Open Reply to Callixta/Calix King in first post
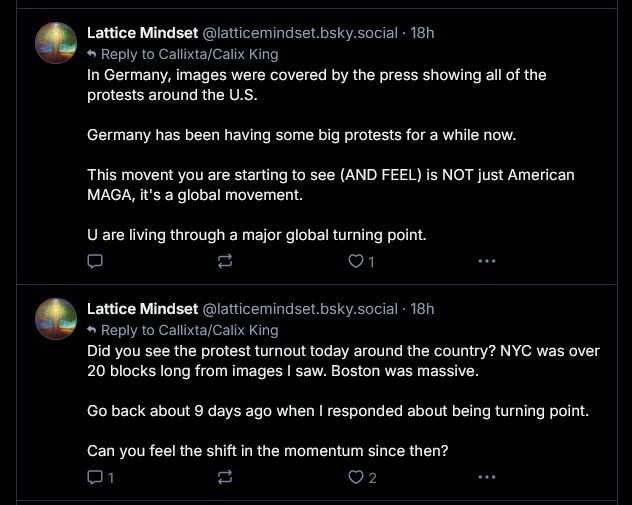 point(183,54)
